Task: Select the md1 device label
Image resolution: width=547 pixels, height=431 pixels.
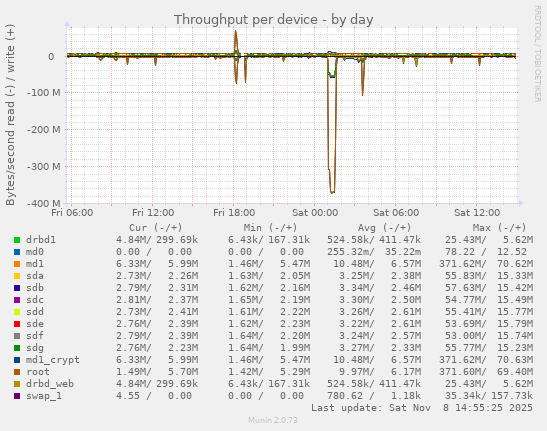Action: click(x=35, y=264)
